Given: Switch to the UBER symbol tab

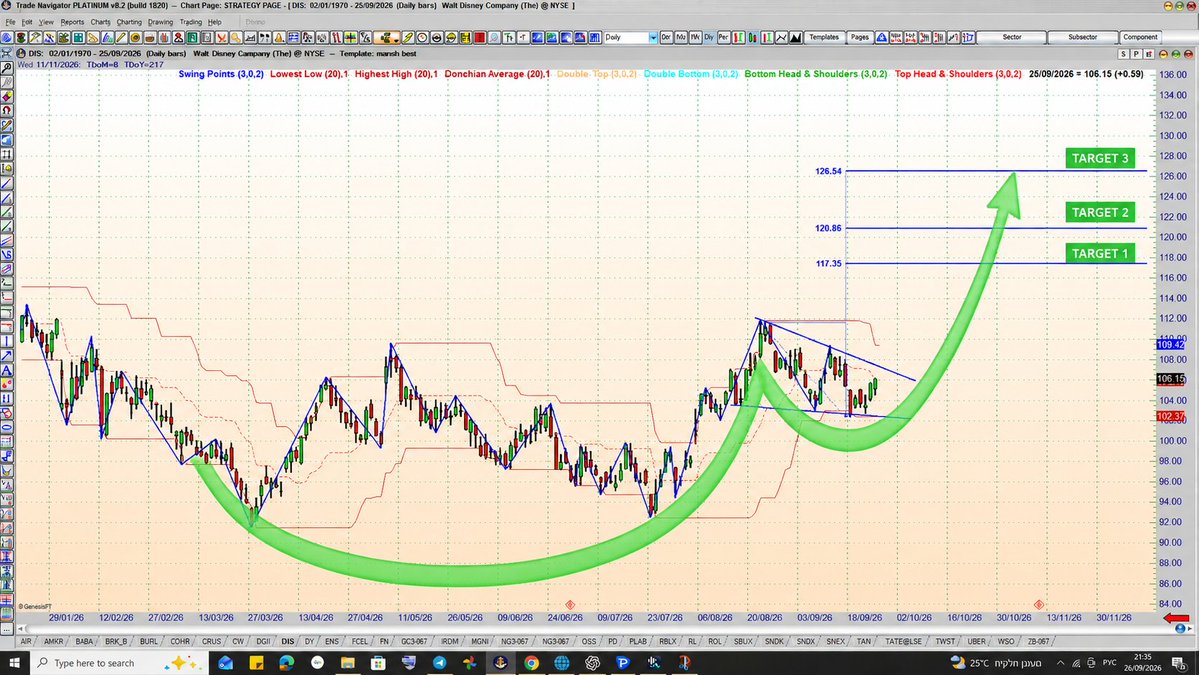Looking at the screenshot, I should pyautogui.click(x=976, y=641).
